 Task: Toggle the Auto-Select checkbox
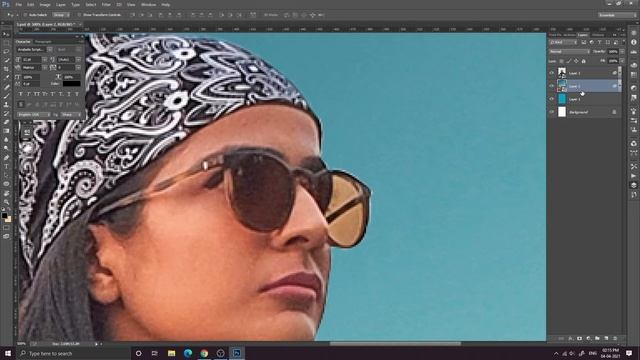click(25, 15)
